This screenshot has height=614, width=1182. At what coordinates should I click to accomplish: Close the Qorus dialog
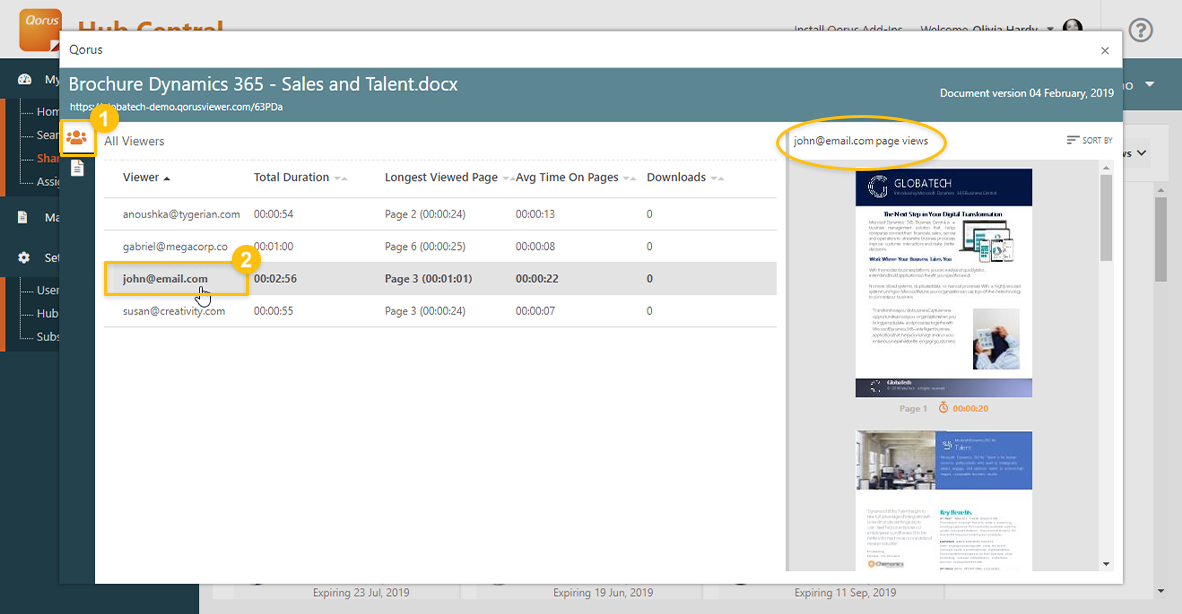point(1104,50)
